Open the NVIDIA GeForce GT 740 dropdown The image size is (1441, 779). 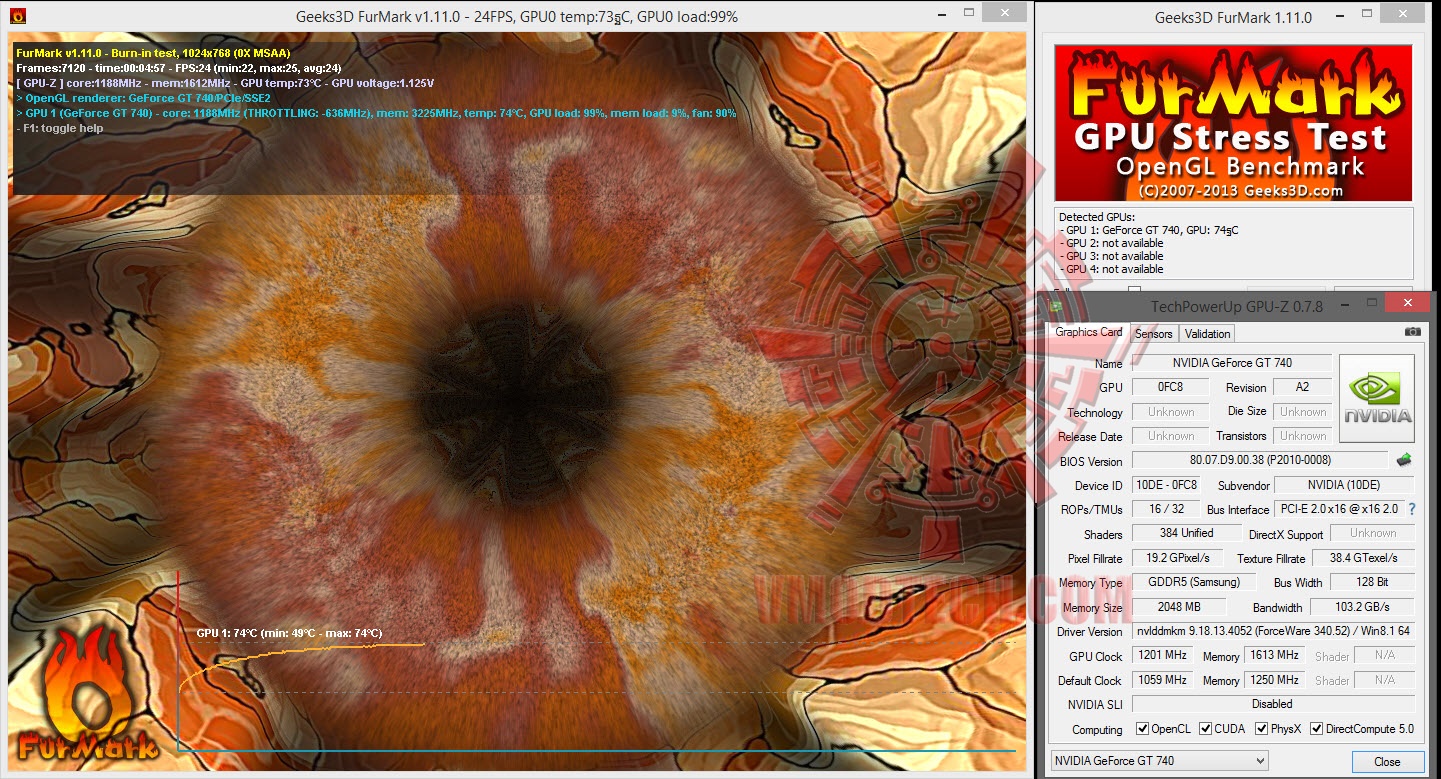tap(1159, 761)
